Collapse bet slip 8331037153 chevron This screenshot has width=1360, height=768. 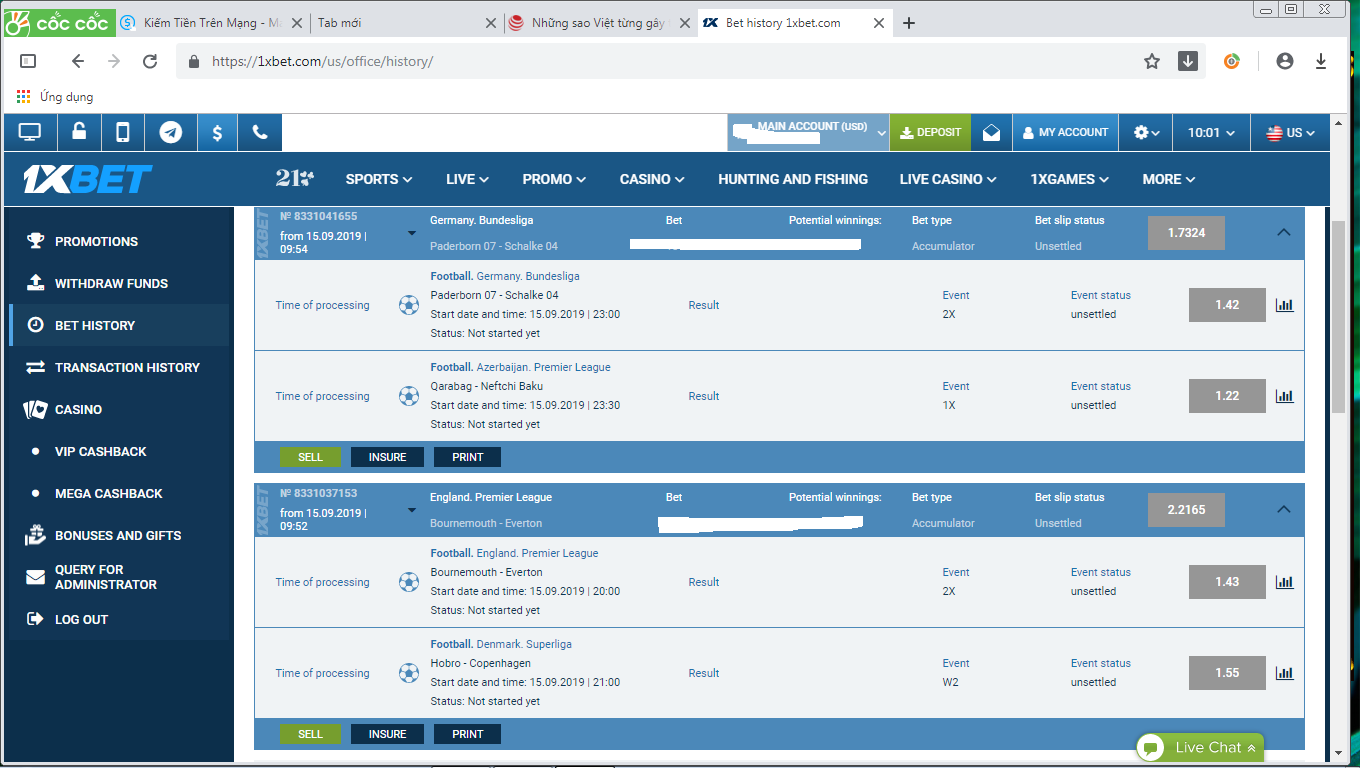pyautogui.click(x=1284, y=509)
